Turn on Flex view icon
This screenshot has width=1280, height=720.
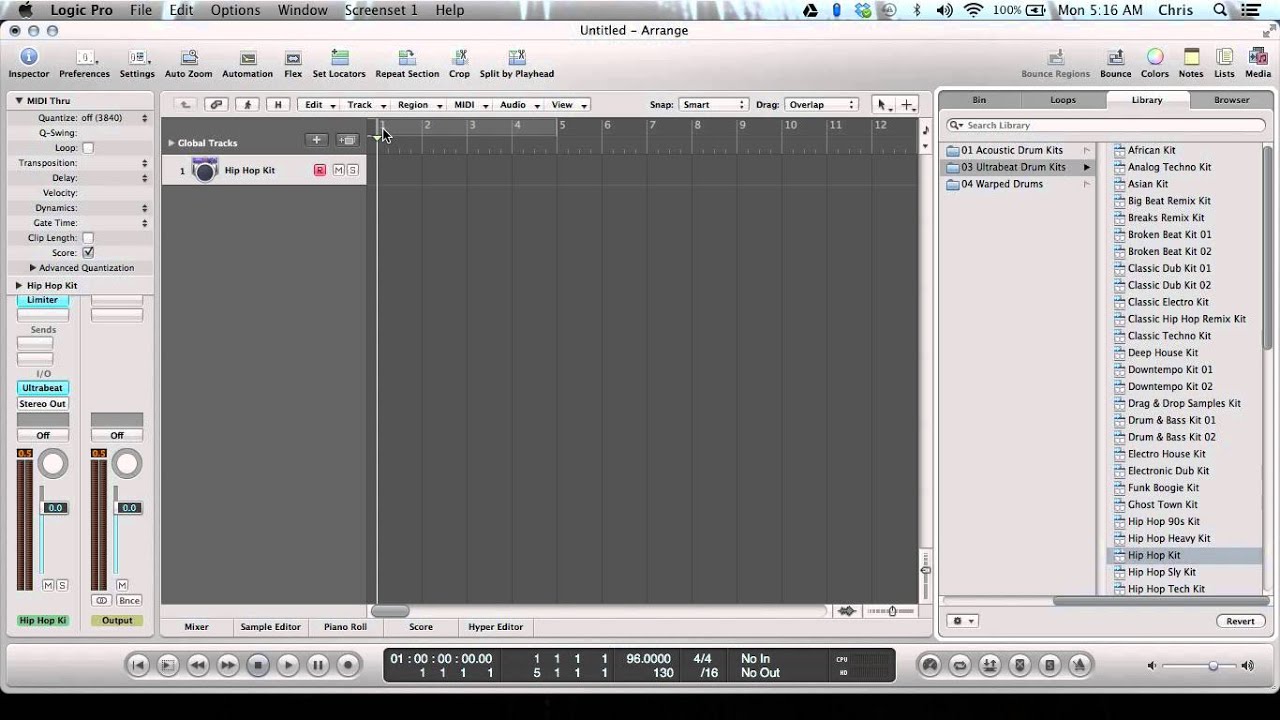tap(293, 58)
